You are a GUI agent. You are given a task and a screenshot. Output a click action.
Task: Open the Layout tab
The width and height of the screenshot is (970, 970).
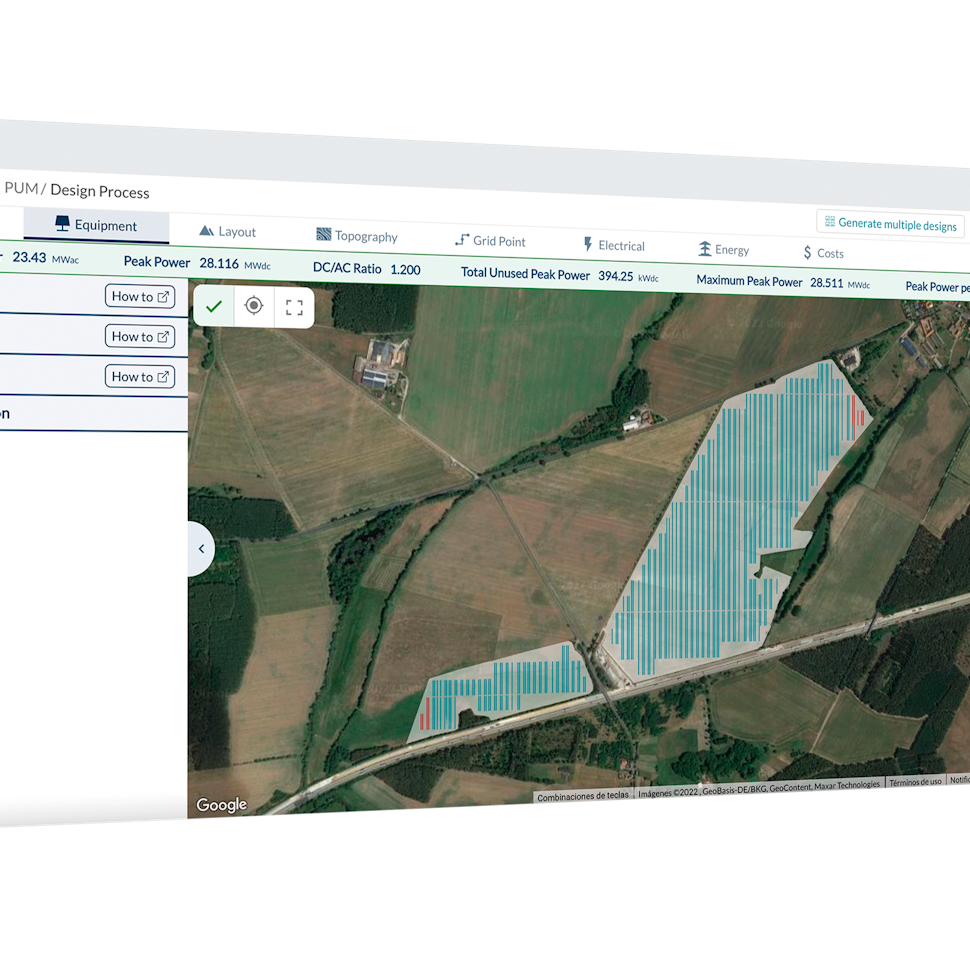click(228, 232)
